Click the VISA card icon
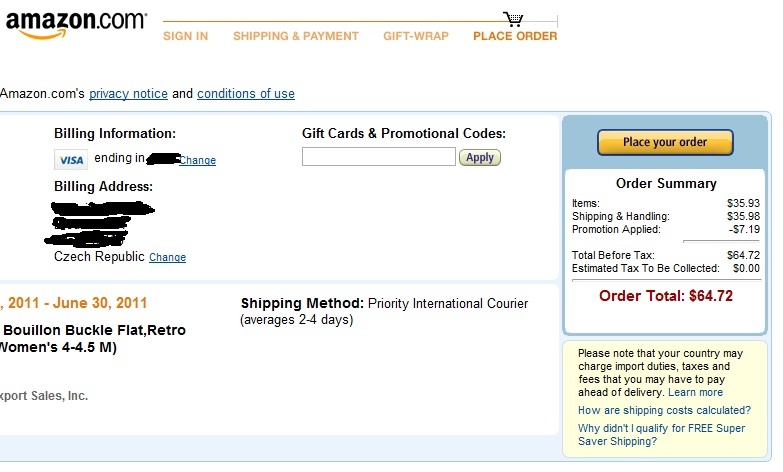This screenshot has height=472, width=783. (x=70, y=160)
